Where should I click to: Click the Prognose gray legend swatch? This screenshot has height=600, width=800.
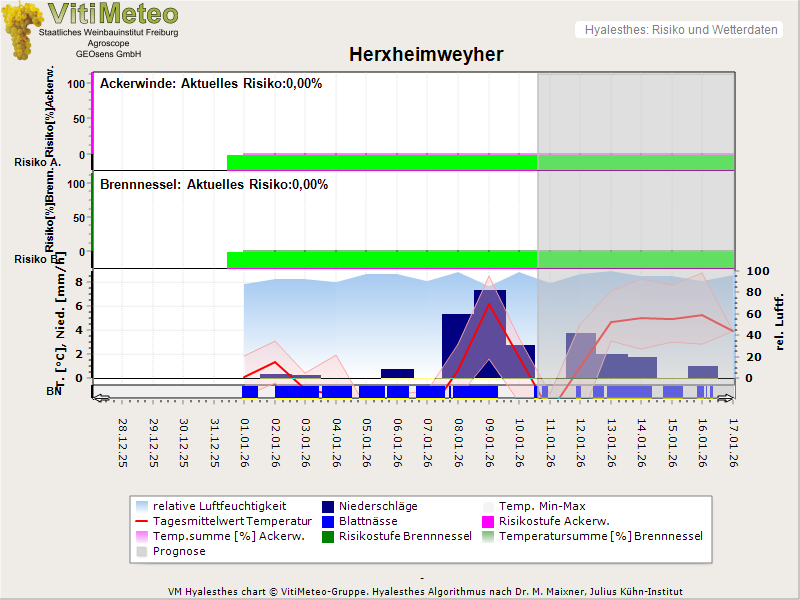click(x=143, y=551)
